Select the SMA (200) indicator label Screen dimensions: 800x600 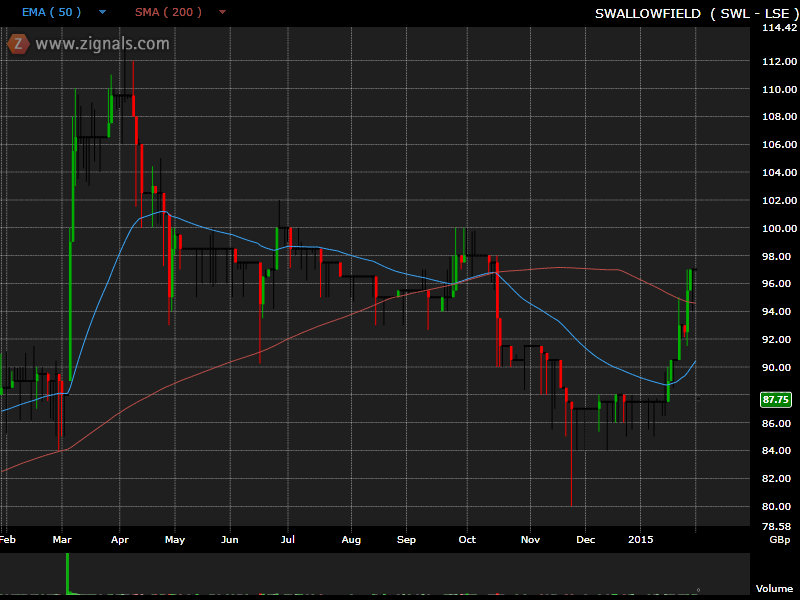pos(168,13)
